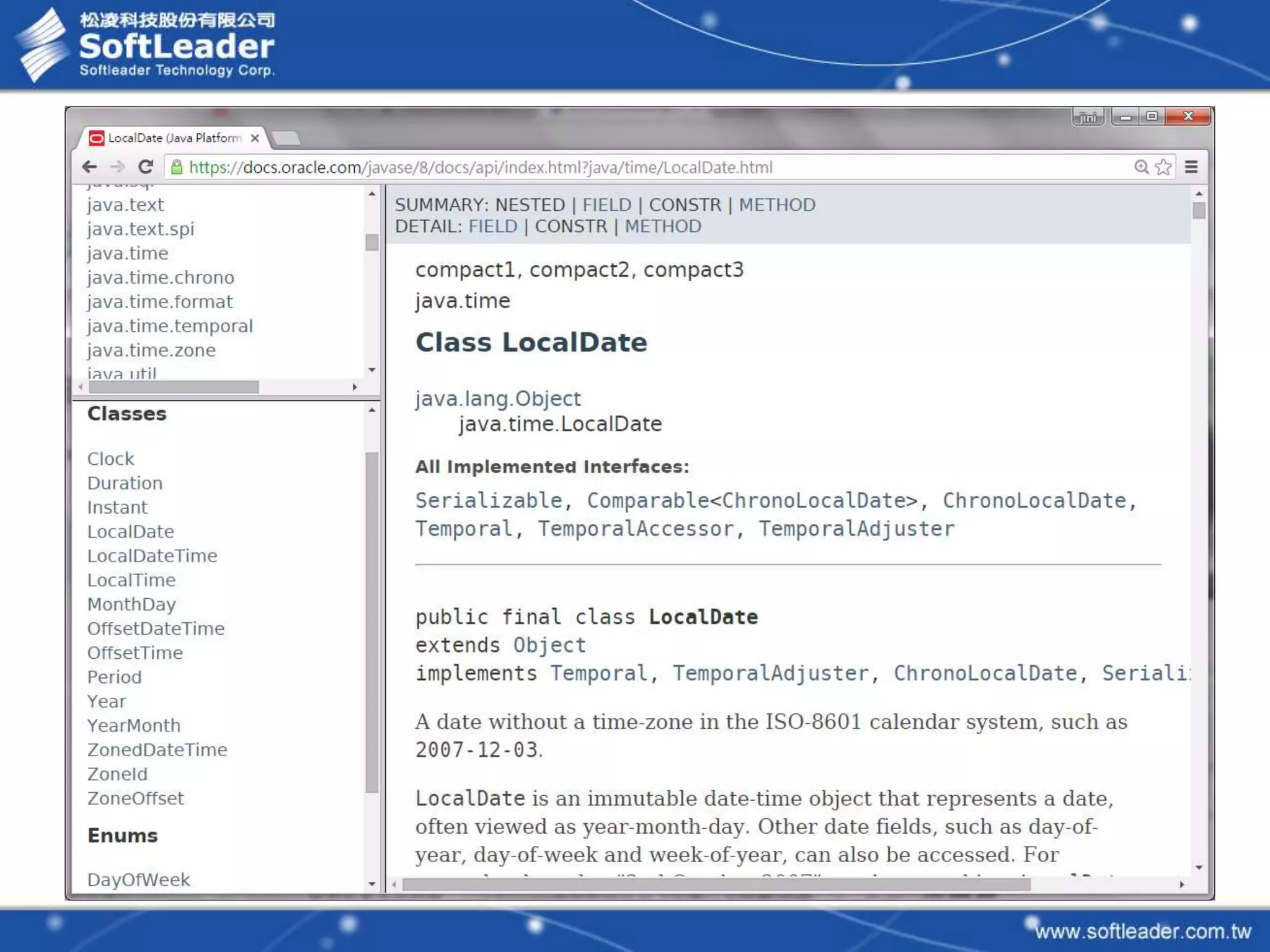Image resolution: width=1270 pixels, height=952 pixels.
Task: Click the browser back arrow
Action: pyautogui.click(x=90, y=167)
